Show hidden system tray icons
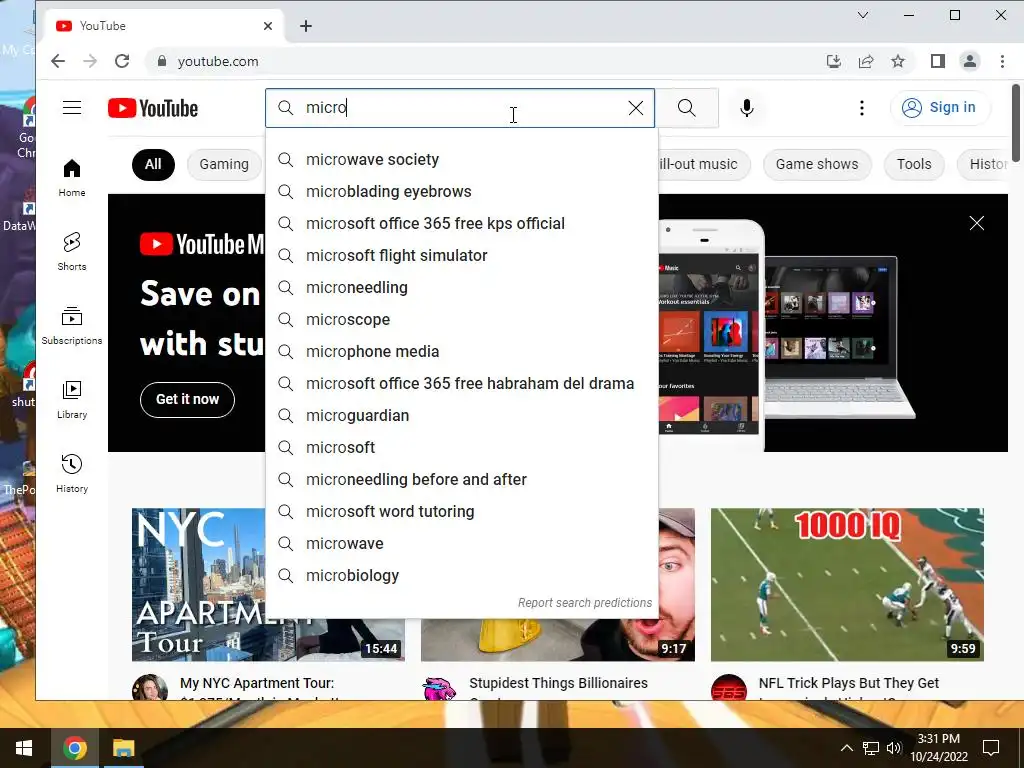This screenshot has height=768, width=1024. point(846,748)
